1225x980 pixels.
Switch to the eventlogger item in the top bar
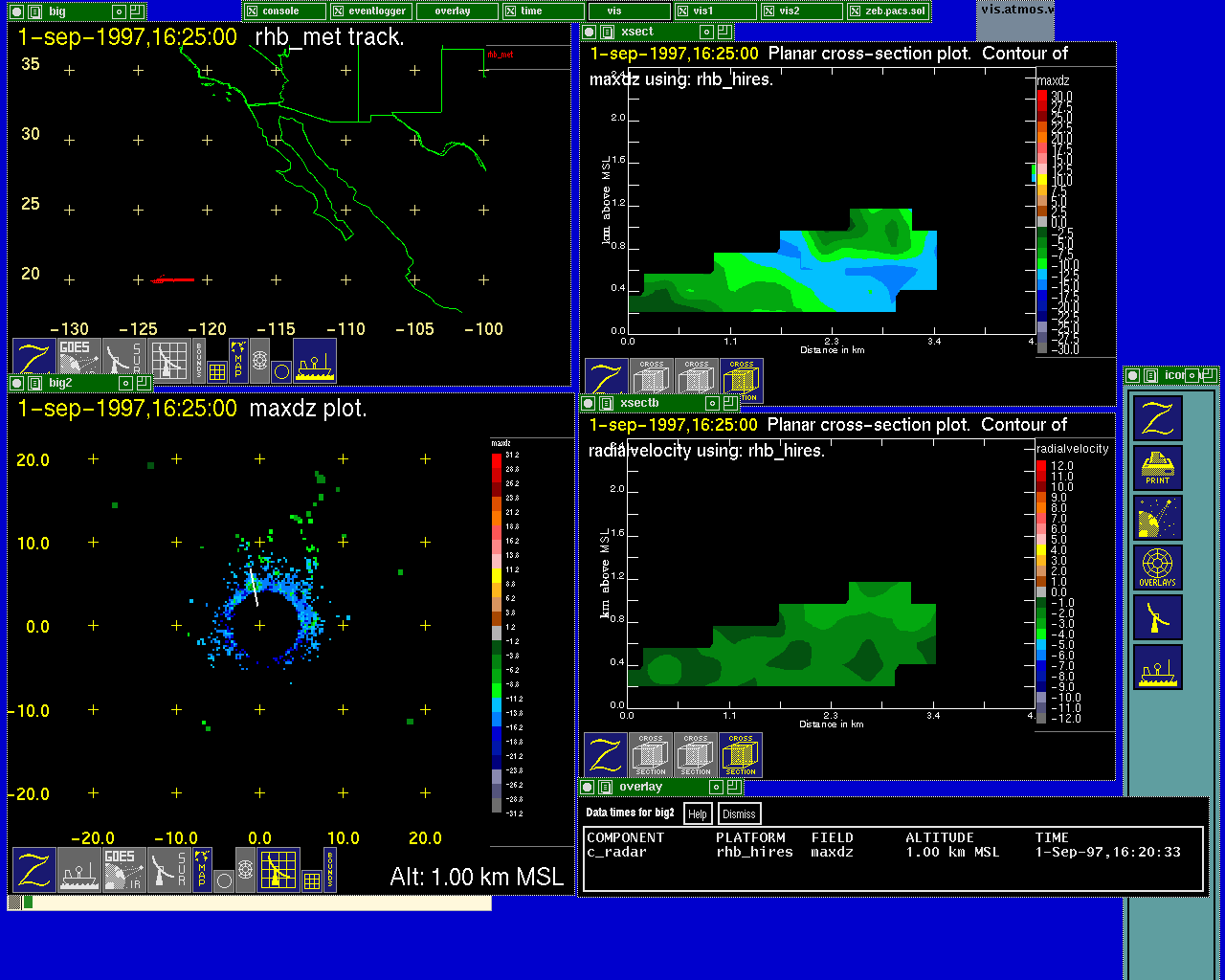click(369, 11)
